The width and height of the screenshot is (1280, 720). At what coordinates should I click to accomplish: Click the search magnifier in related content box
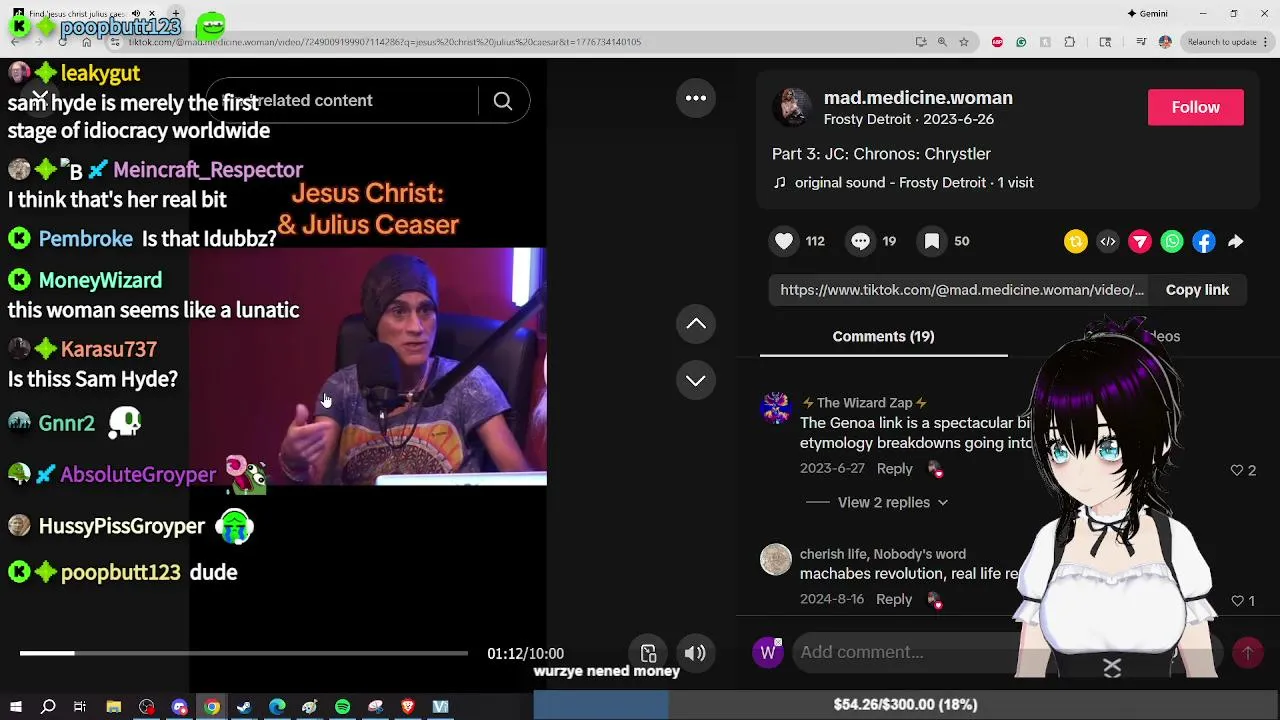[x=503, y=101]
